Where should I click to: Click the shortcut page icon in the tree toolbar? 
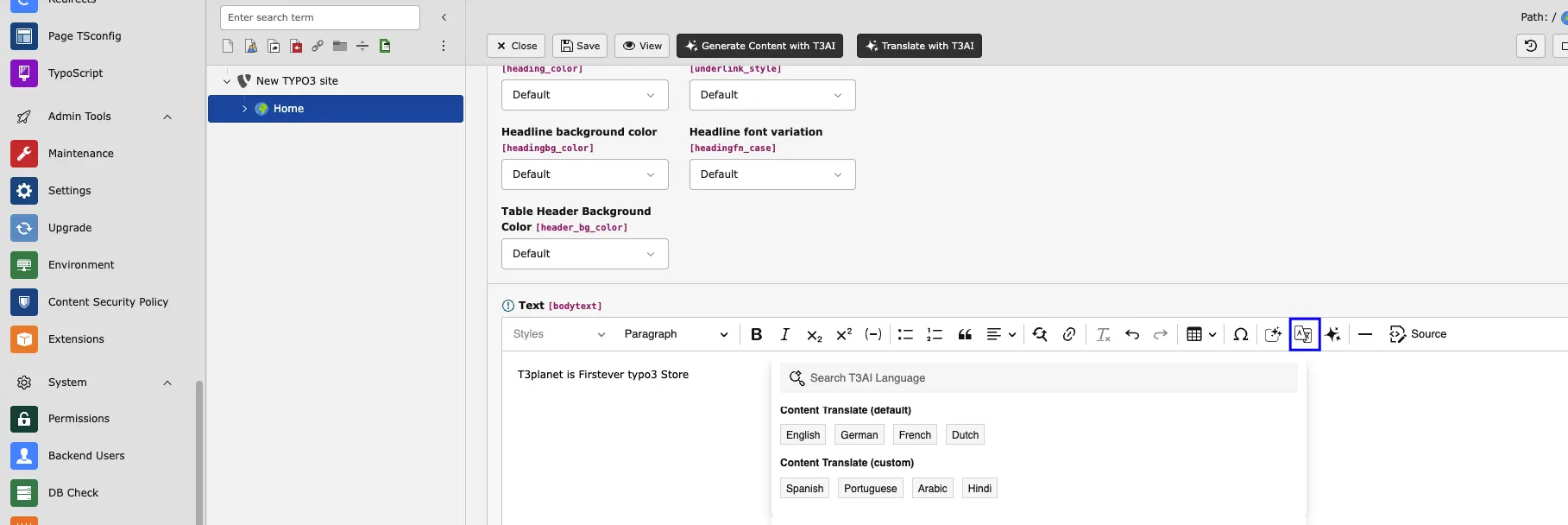(x=274, y=46)
